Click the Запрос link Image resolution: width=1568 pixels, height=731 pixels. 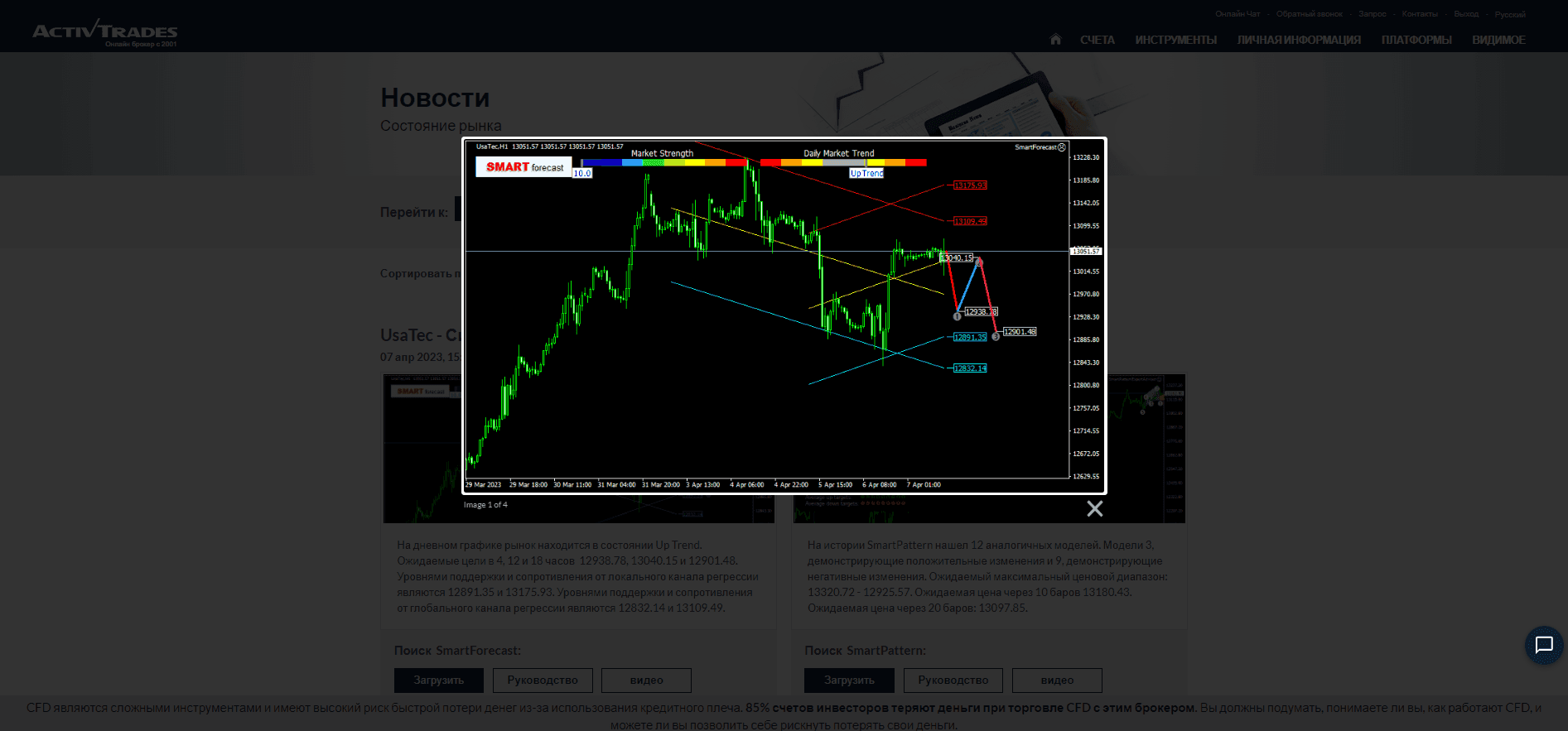[x=1373, y=14]
